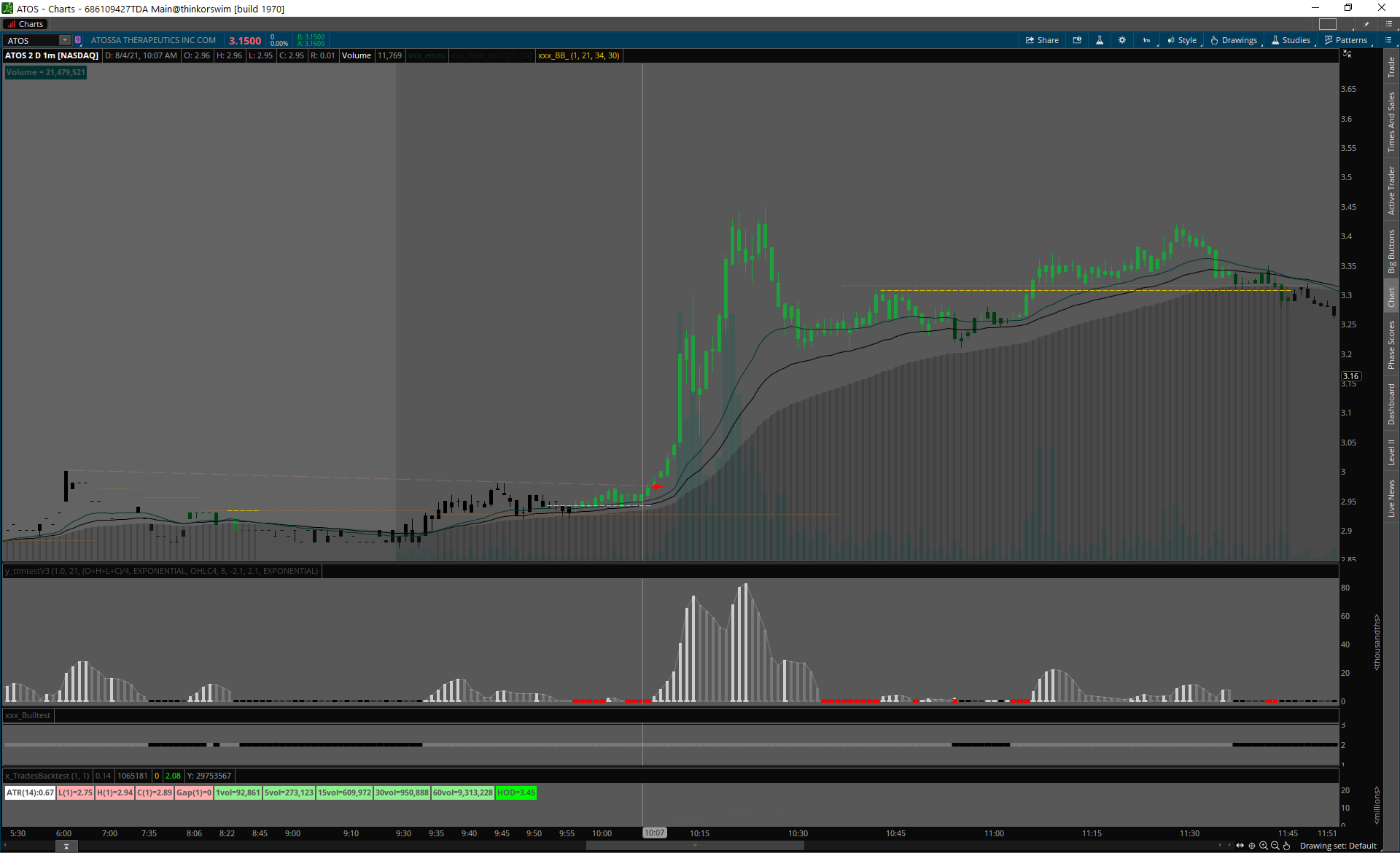Click the zoom in magnifier icon
The height and width of the screenshot is (853, 1400).
1264,846
